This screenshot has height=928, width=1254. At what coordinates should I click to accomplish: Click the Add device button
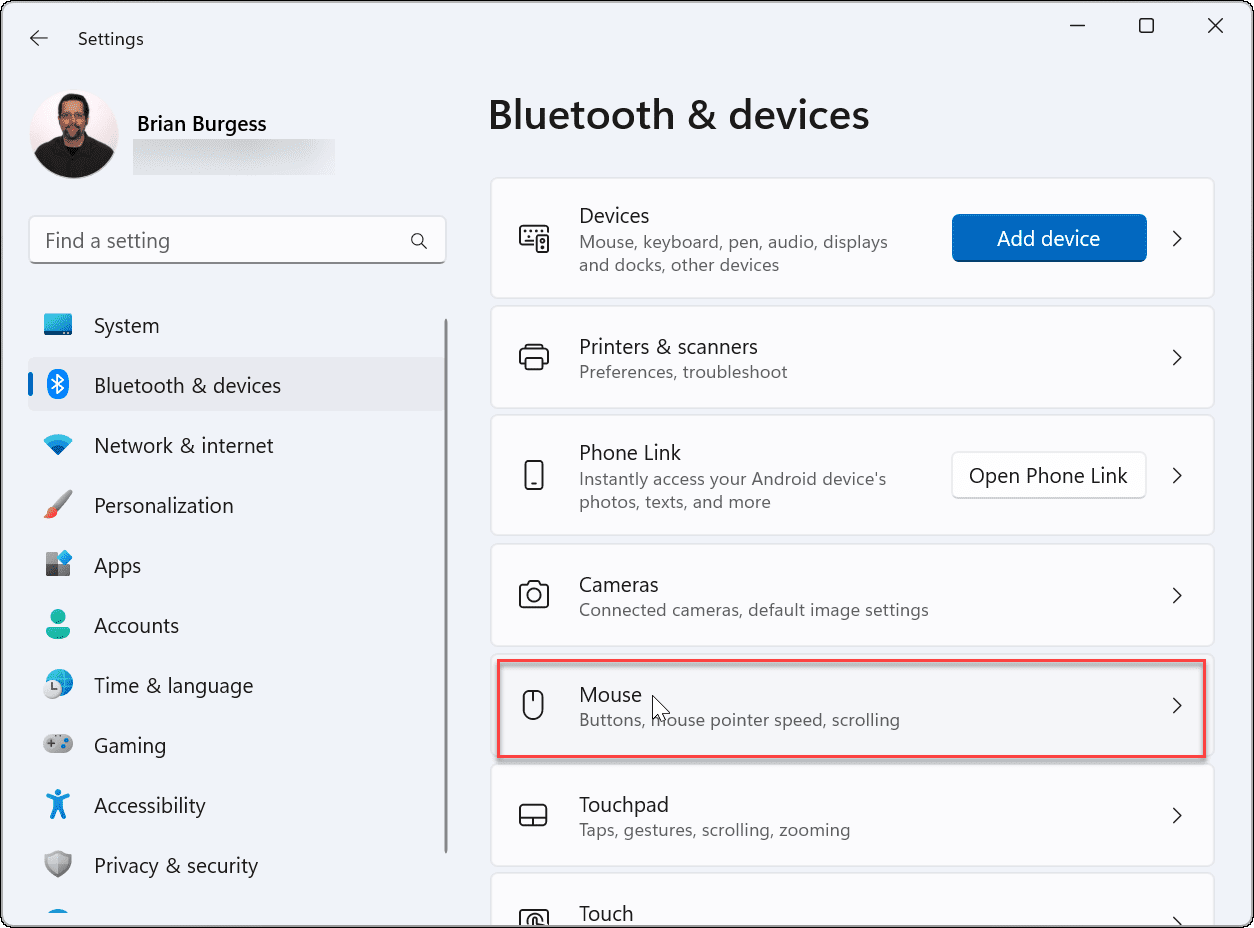coord(1048,238)
